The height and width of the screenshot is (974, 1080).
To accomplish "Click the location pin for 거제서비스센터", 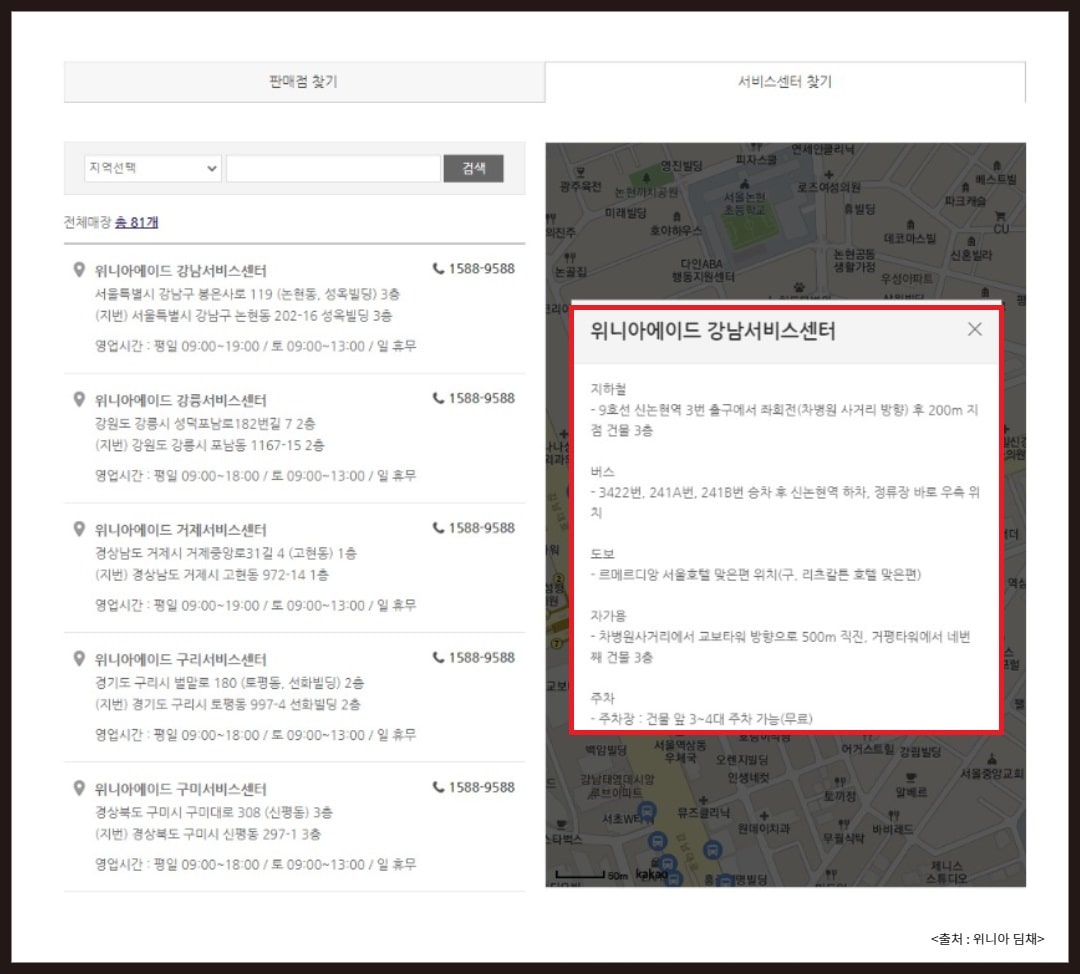I will (79, 529).
